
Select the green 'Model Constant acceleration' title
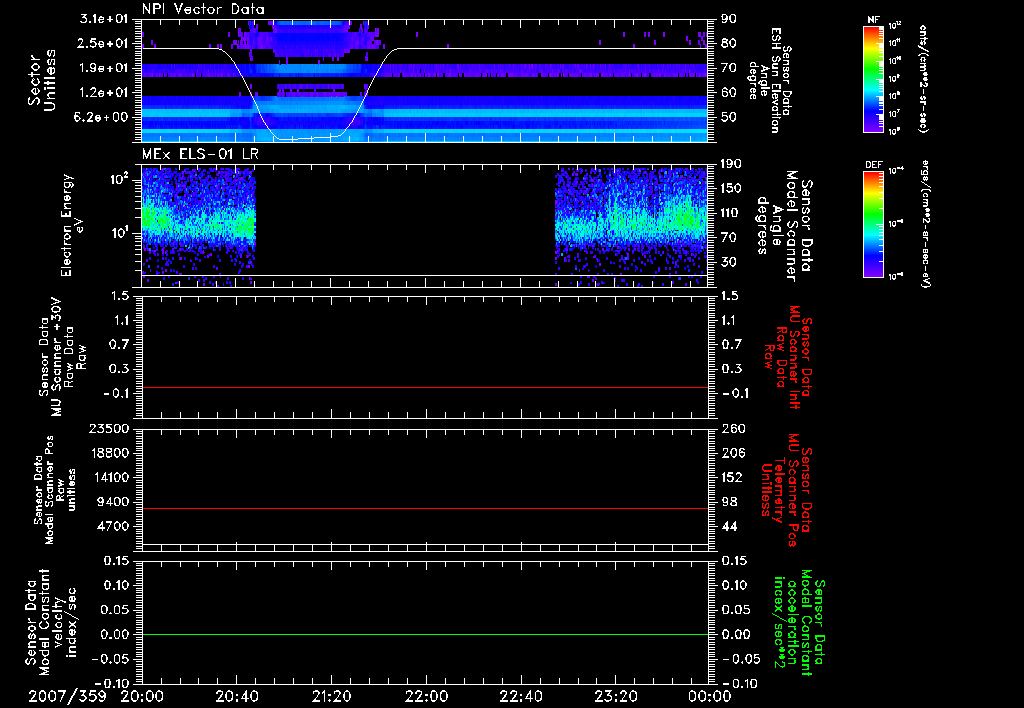pyautogui.click(x=798, y=622)
